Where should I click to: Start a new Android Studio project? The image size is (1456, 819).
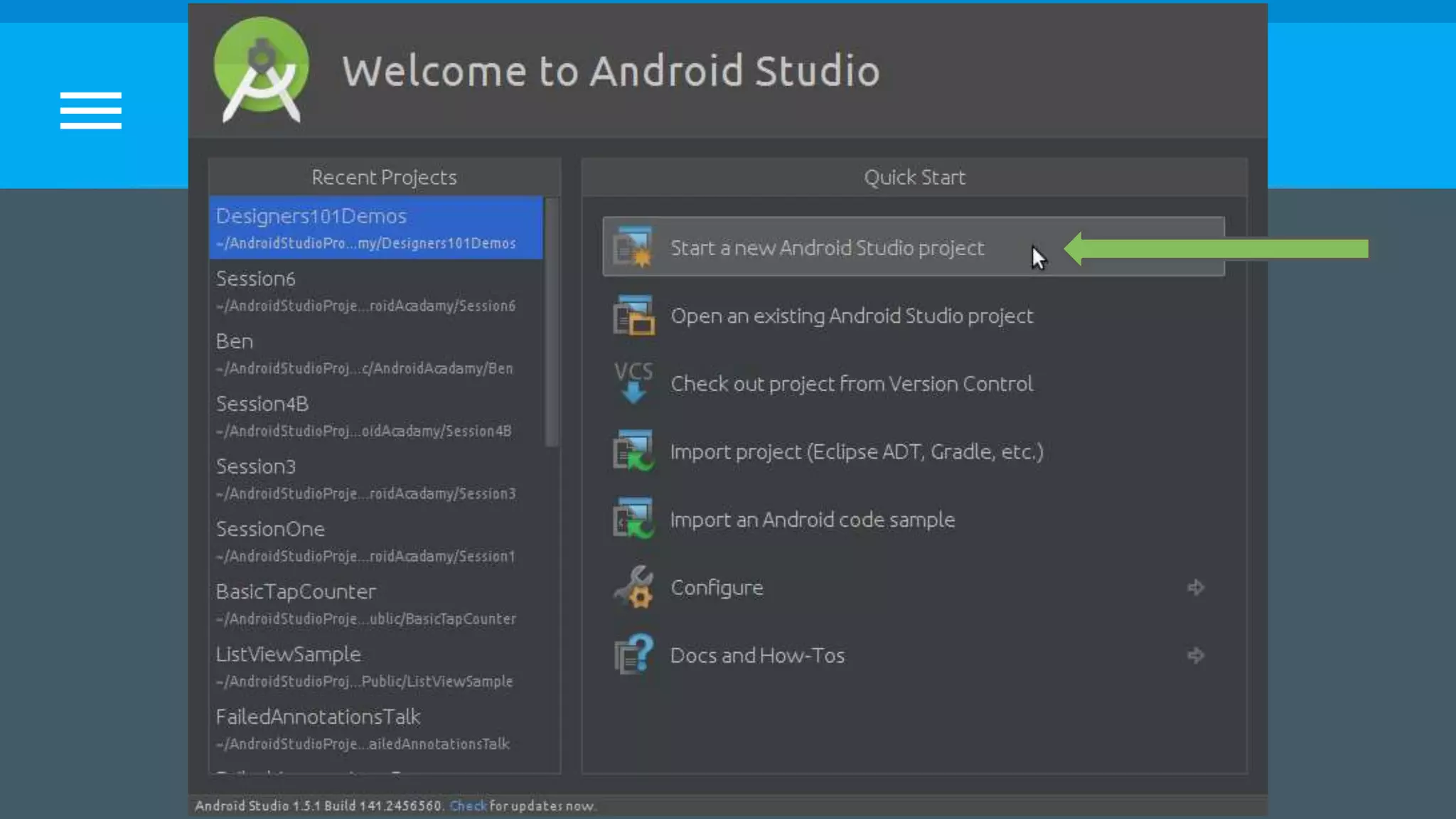[914, 247]
